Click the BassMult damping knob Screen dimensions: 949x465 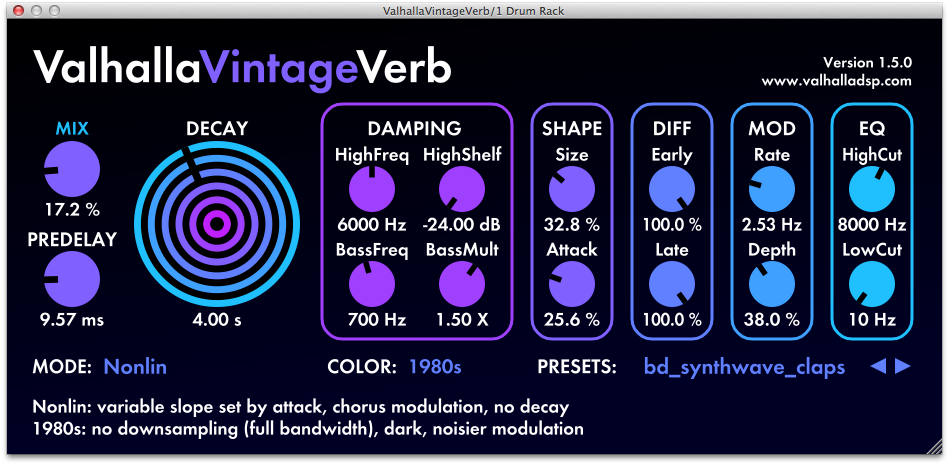pos(462,285)
